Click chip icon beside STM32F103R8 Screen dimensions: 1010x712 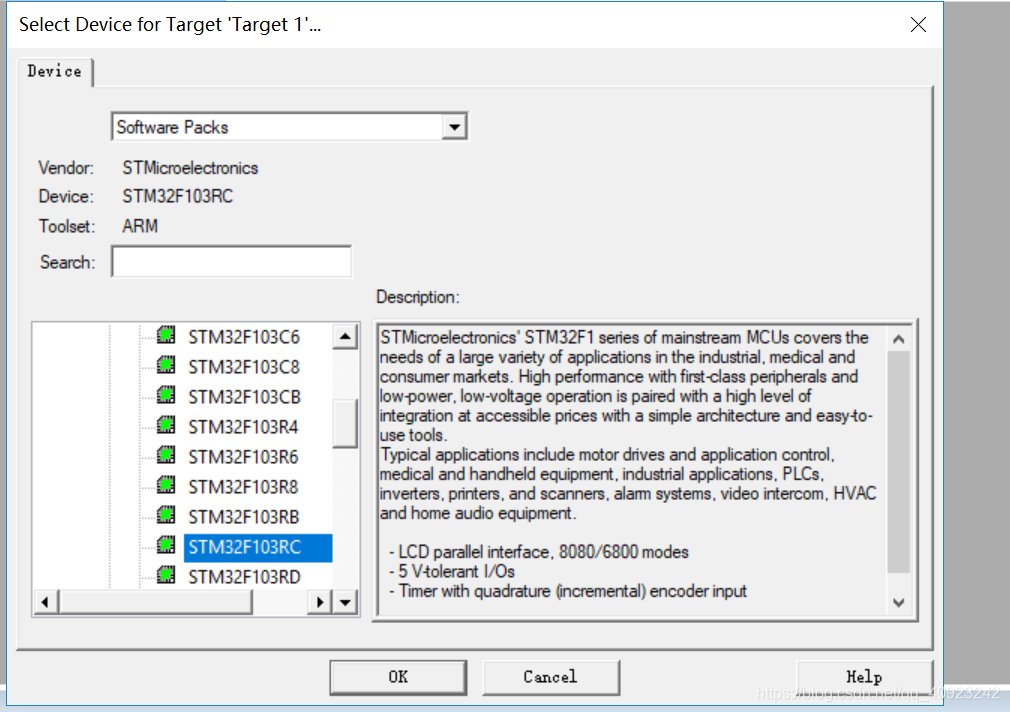(x=166, y=485)
